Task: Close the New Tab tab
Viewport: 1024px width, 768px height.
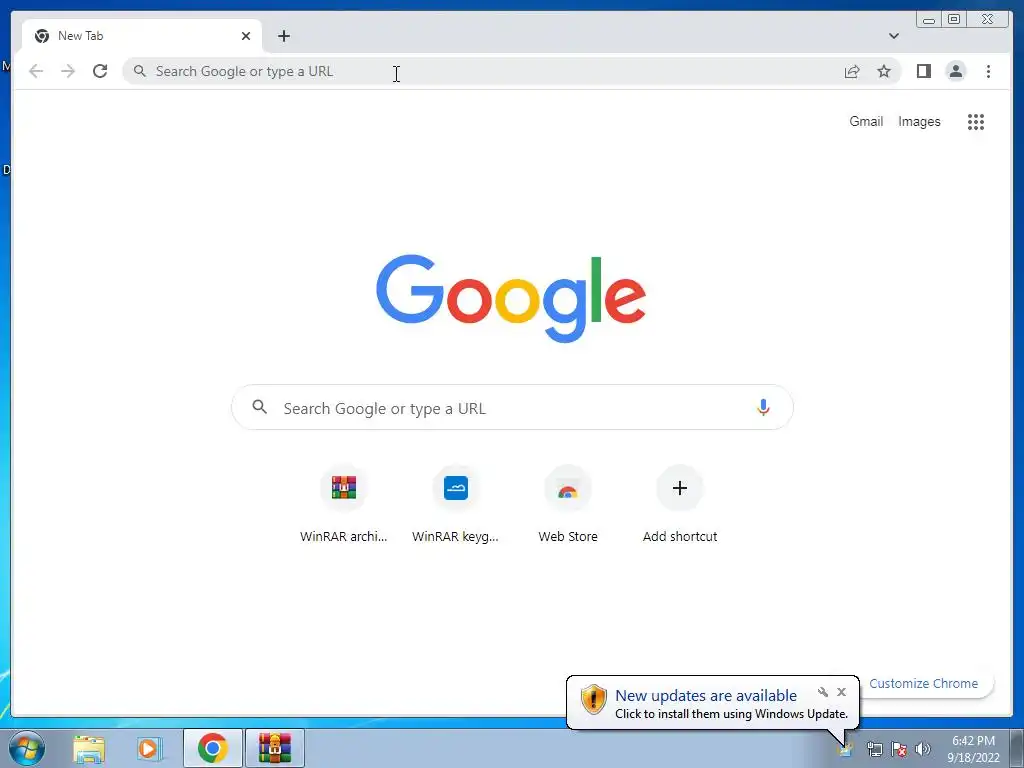Action: coord(246,36)
